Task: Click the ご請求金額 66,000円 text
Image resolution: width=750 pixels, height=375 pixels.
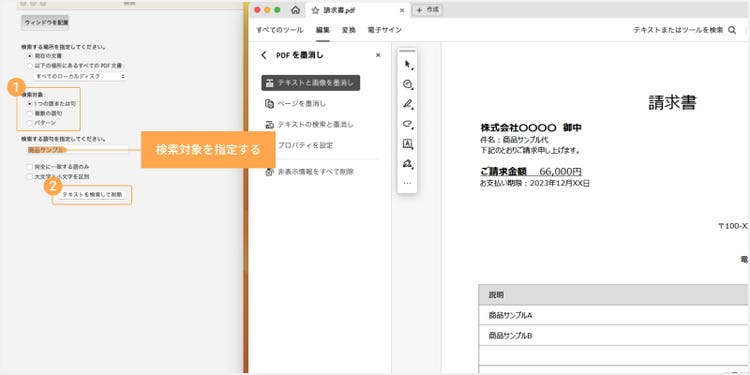Action: [531, 172]
